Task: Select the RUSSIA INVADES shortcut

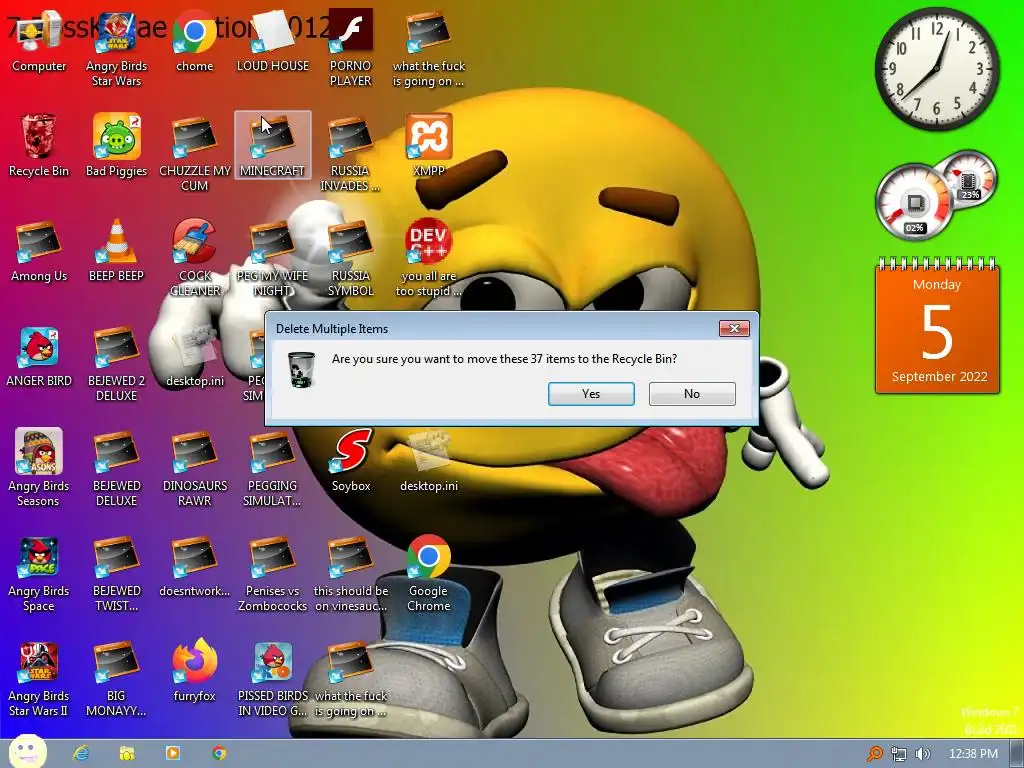Action: [350, 153]
